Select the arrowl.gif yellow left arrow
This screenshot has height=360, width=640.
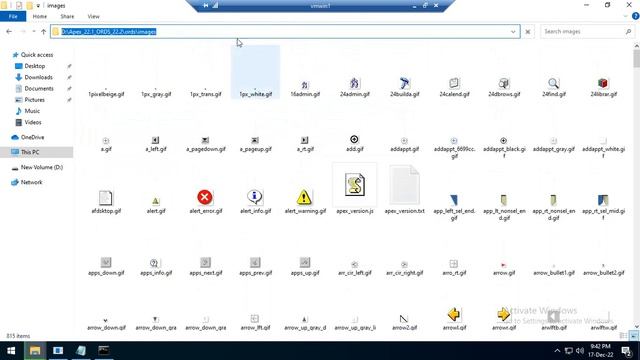click(454, 314)
